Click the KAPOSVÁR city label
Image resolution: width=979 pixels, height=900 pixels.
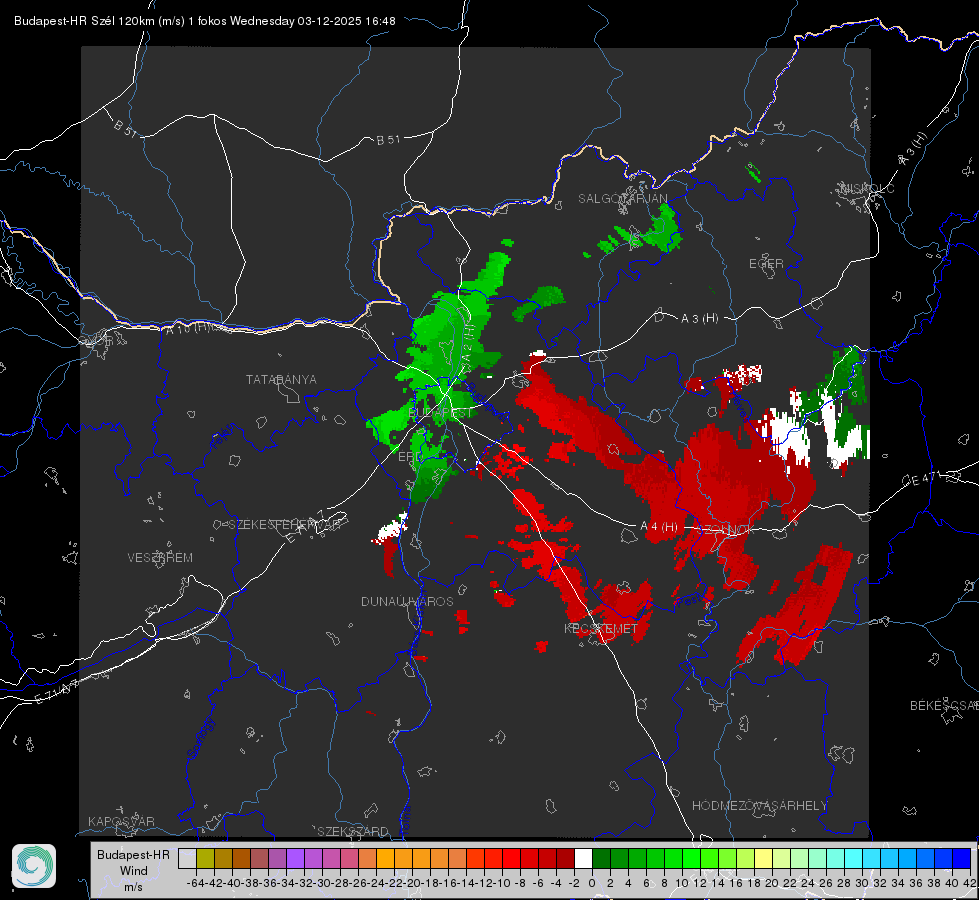coord(121,821)
